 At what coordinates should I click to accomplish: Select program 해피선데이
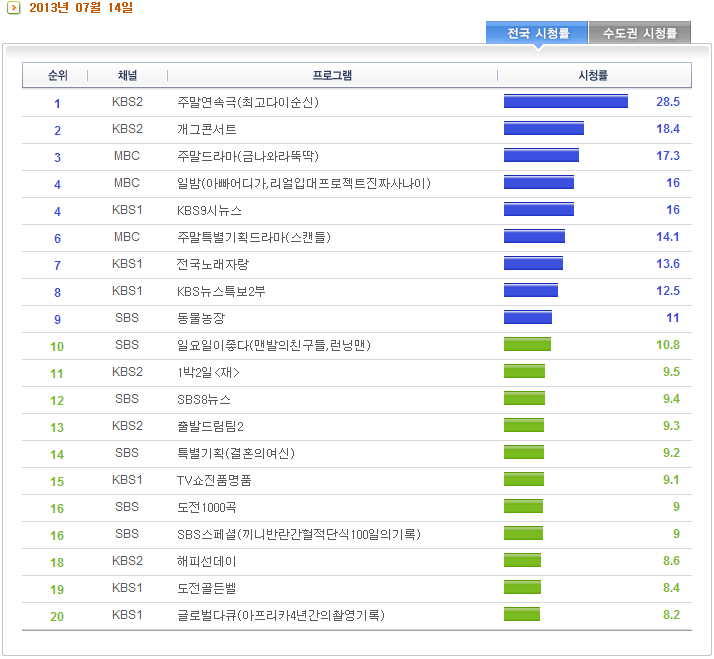(x=207, y=561)
